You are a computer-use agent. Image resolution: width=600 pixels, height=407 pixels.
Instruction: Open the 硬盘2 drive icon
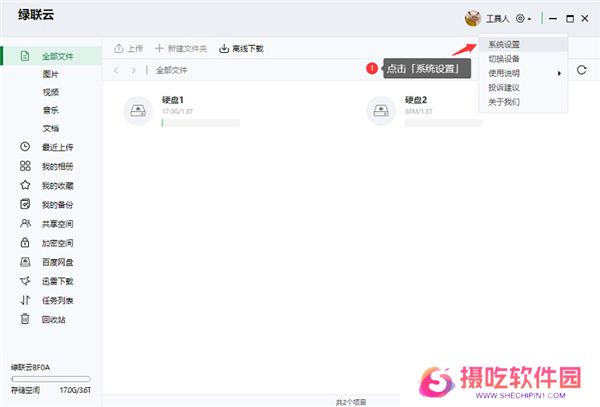(381, 111)
